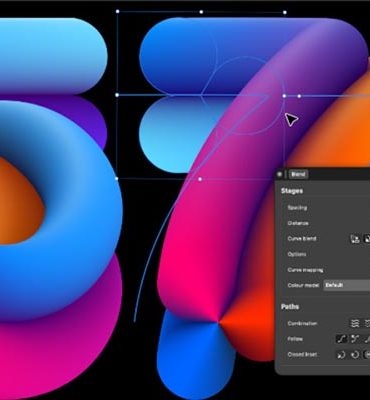Image resolution: width=370 pixels, height=400 pixels.
Task: Click the Combination label in Paths
Action: (302, 323)
